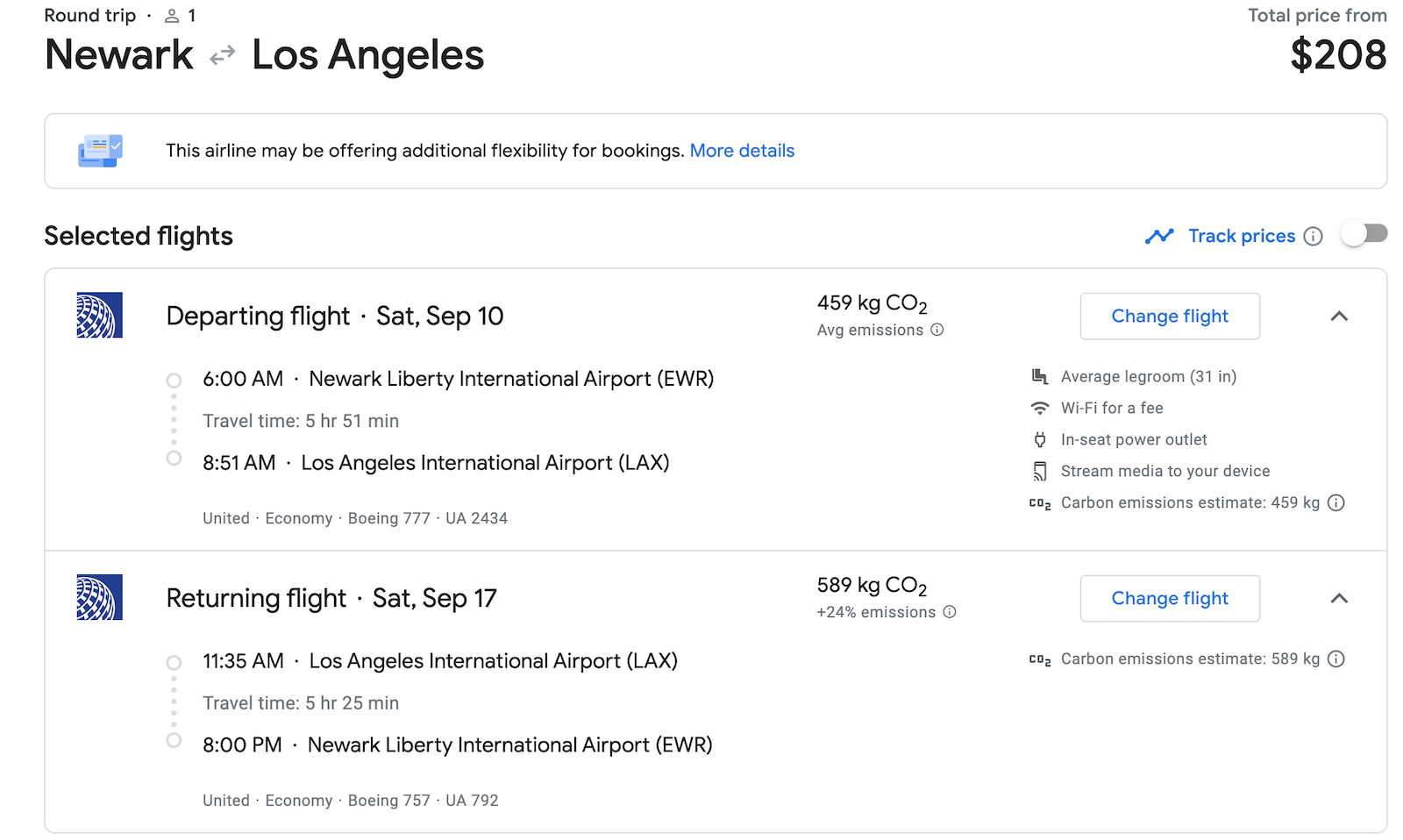Click the booking flexibility ticket icon
The image size is (1403, 840).
[x=99, y=150]
